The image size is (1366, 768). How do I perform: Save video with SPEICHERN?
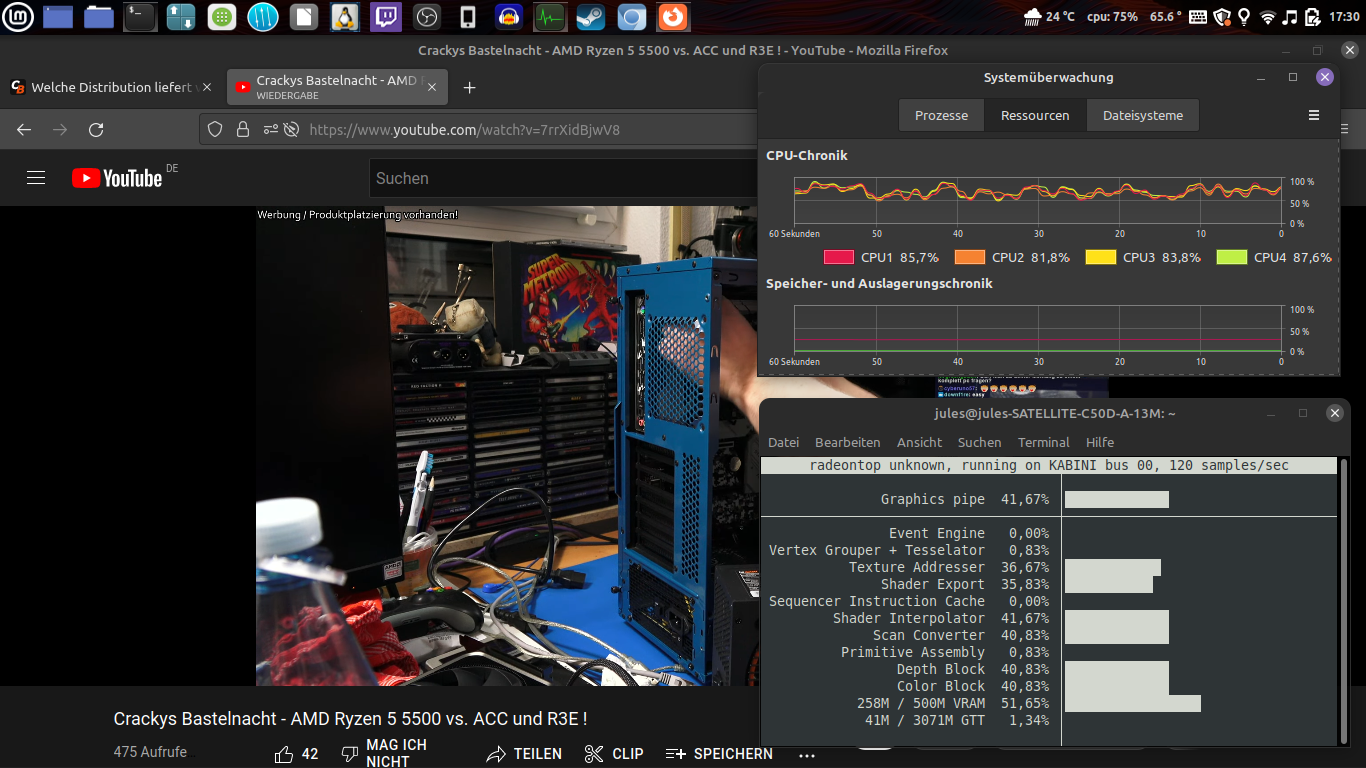(x=719, y=754)
